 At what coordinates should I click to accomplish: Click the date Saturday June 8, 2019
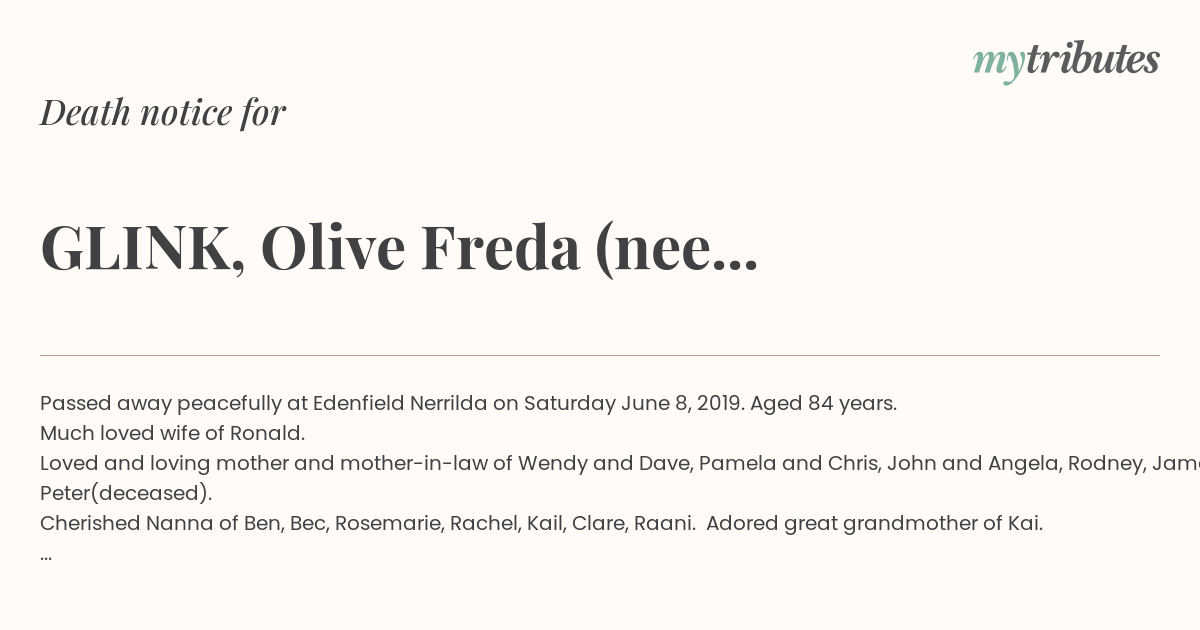(x=634, y=404)
